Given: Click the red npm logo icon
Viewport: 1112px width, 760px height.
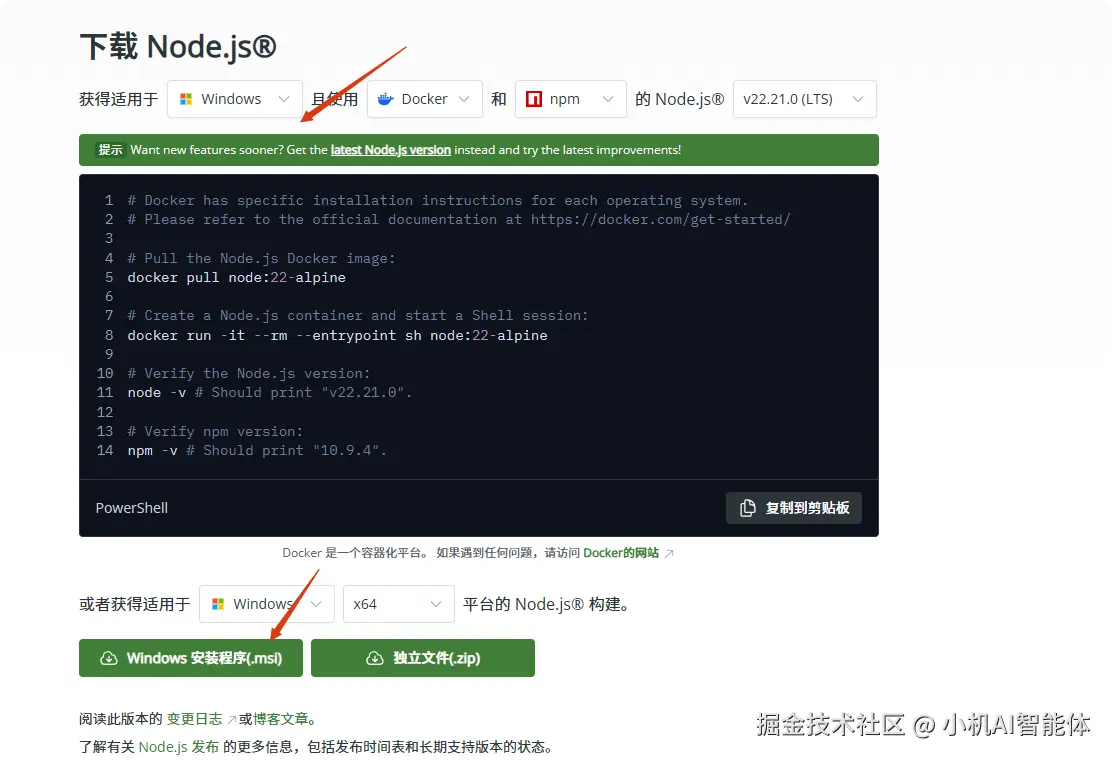Looking at the screenshot, I should 533,99.
